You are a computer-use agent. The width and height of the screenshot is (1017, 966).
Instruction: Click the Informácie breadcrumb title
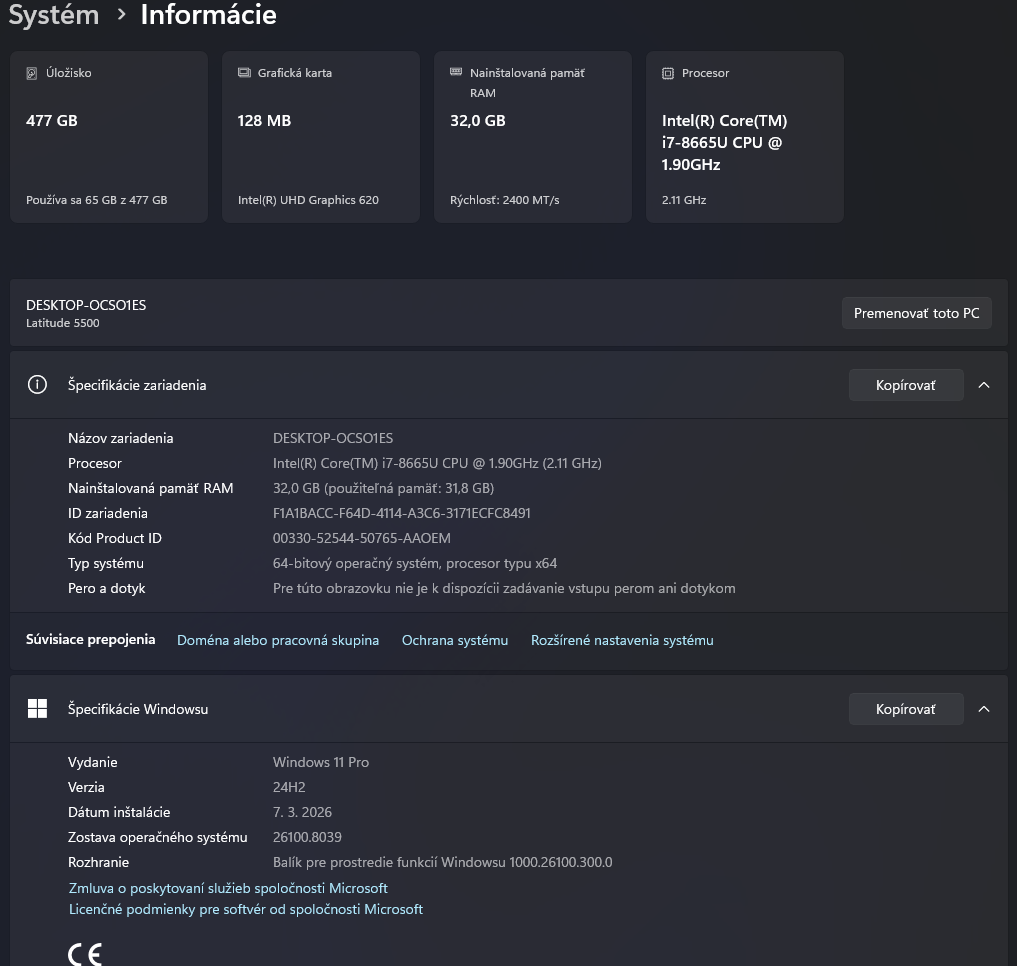pos(208,15)
